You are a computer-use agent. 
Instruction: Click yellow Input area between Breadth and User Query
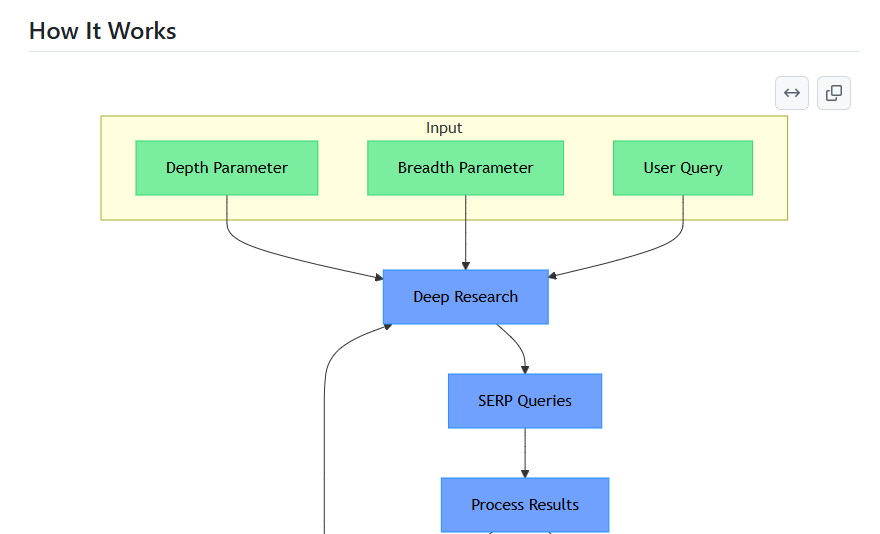pos(588,168)
